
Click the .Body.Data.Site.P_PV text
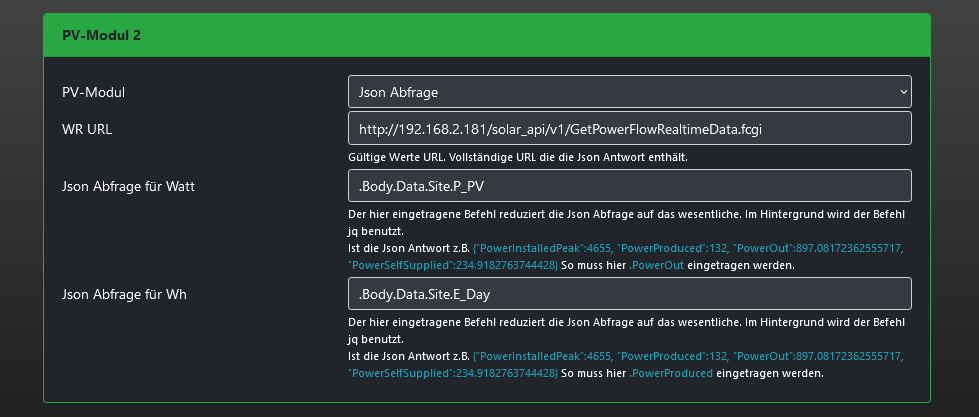point(422,186)
